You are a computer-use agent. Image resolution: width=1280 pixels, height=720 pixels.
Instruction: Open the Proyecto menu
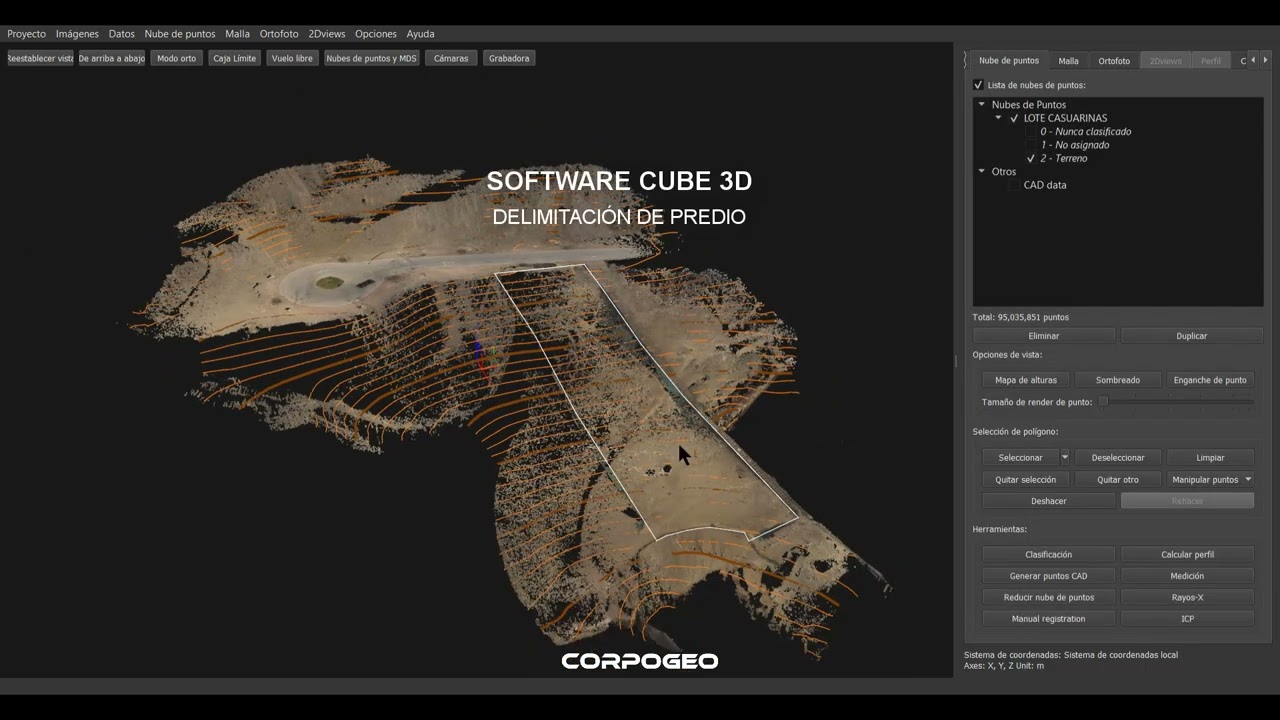pos(27,34)
